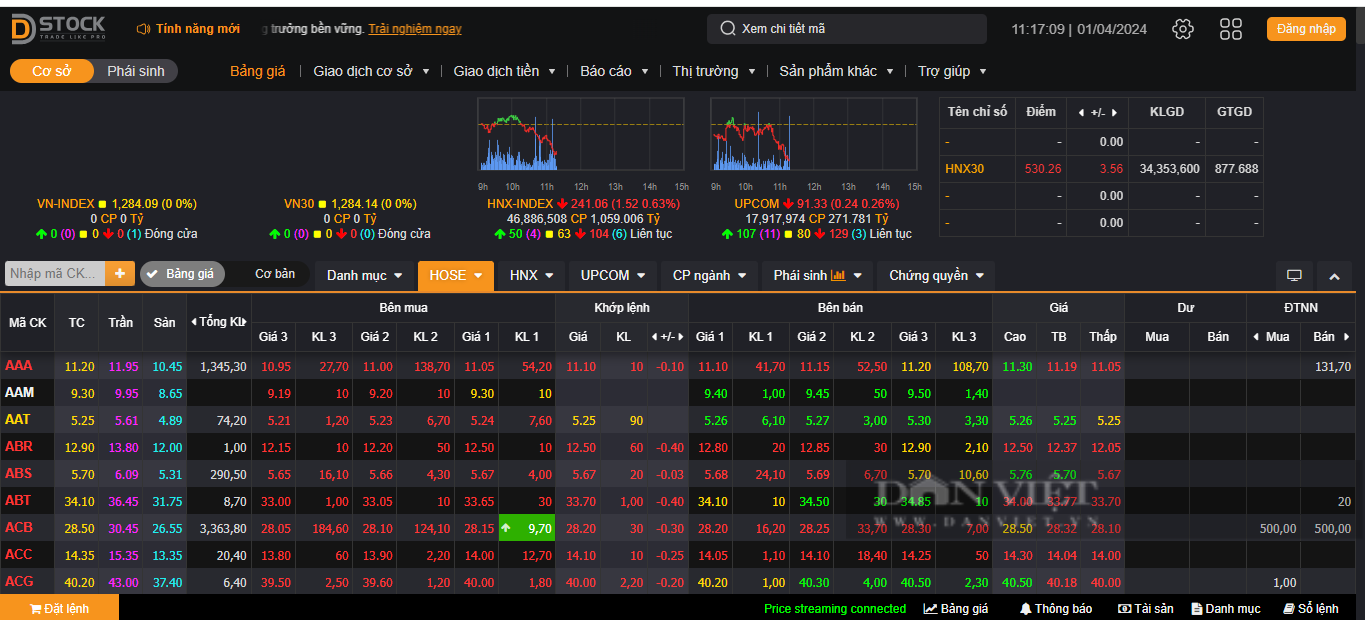Click the monitor display icon
Viewport: 1365px width, 620px height.
1294,276
